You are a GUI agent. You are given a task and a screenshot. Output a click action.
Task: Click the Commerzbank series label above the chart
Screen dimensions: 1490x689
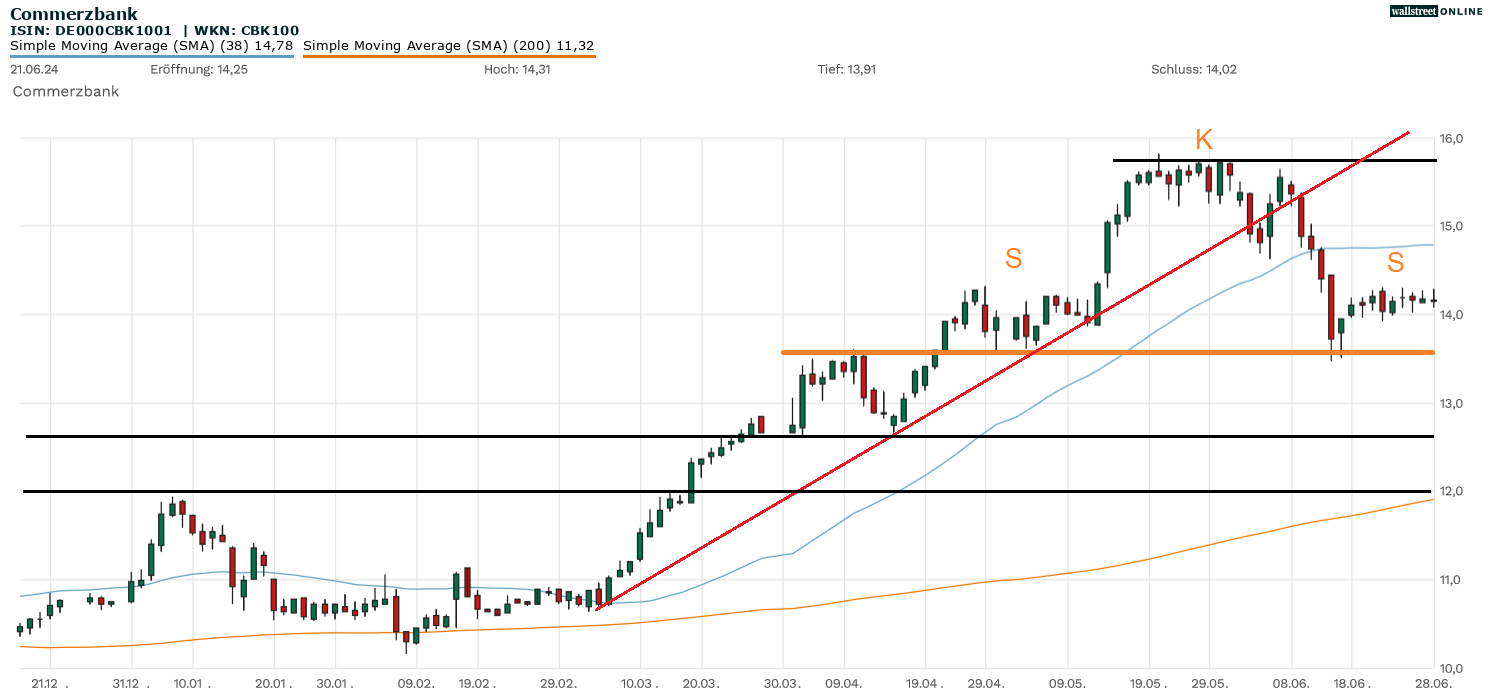[66, 91]
